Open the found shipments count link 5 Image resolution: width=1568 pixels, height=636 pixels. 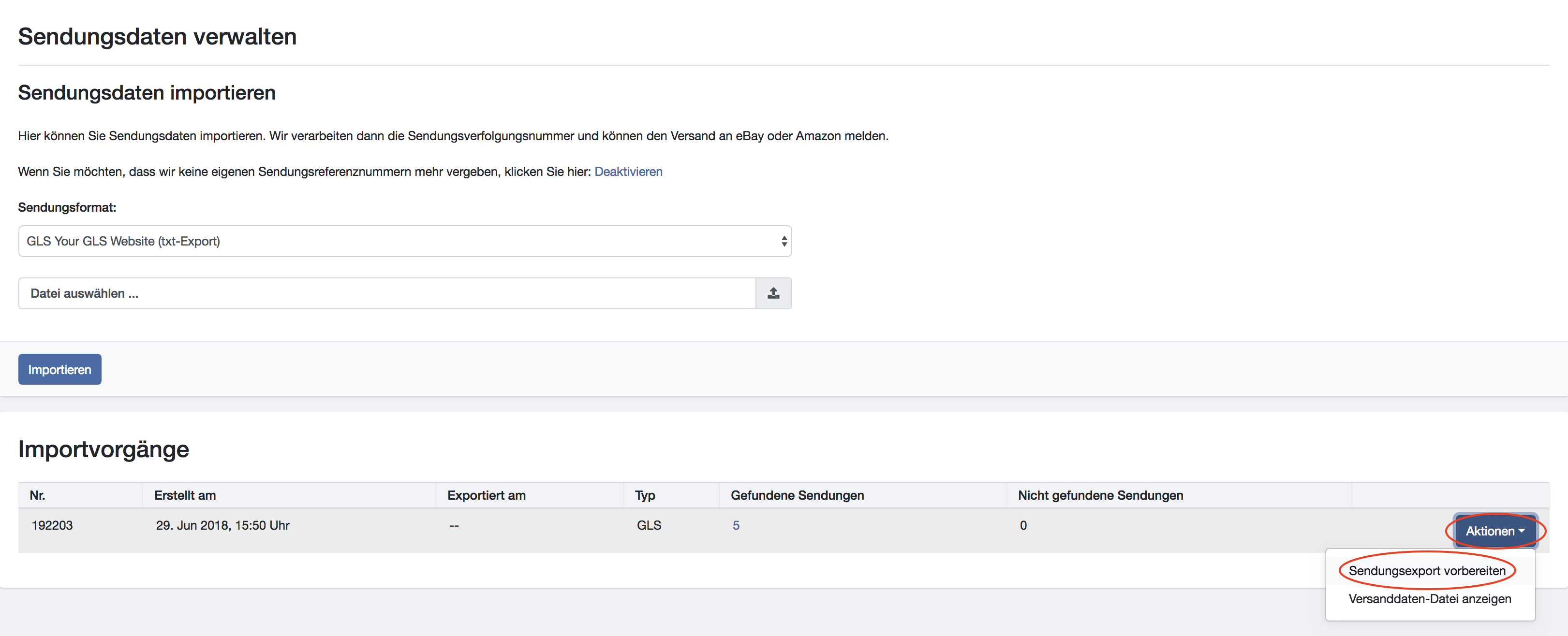736,525
